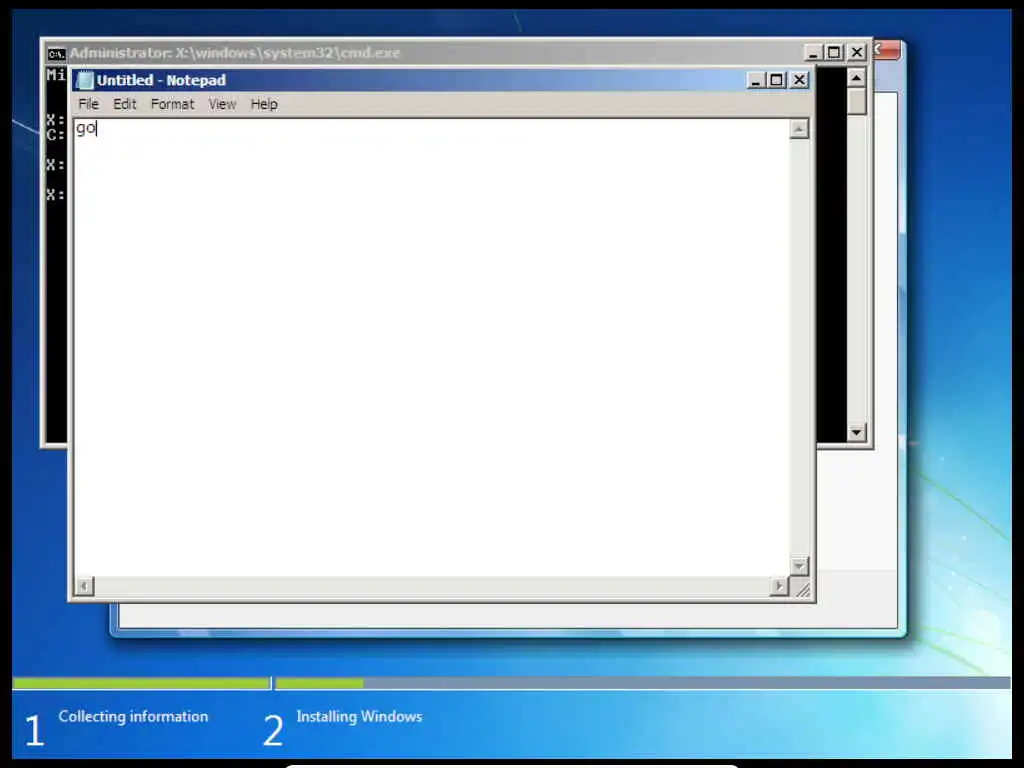The height and width of the screenshot is (768, 1024).
Task: Maximize the Notepad window
Action: click(x=776, y=80)
